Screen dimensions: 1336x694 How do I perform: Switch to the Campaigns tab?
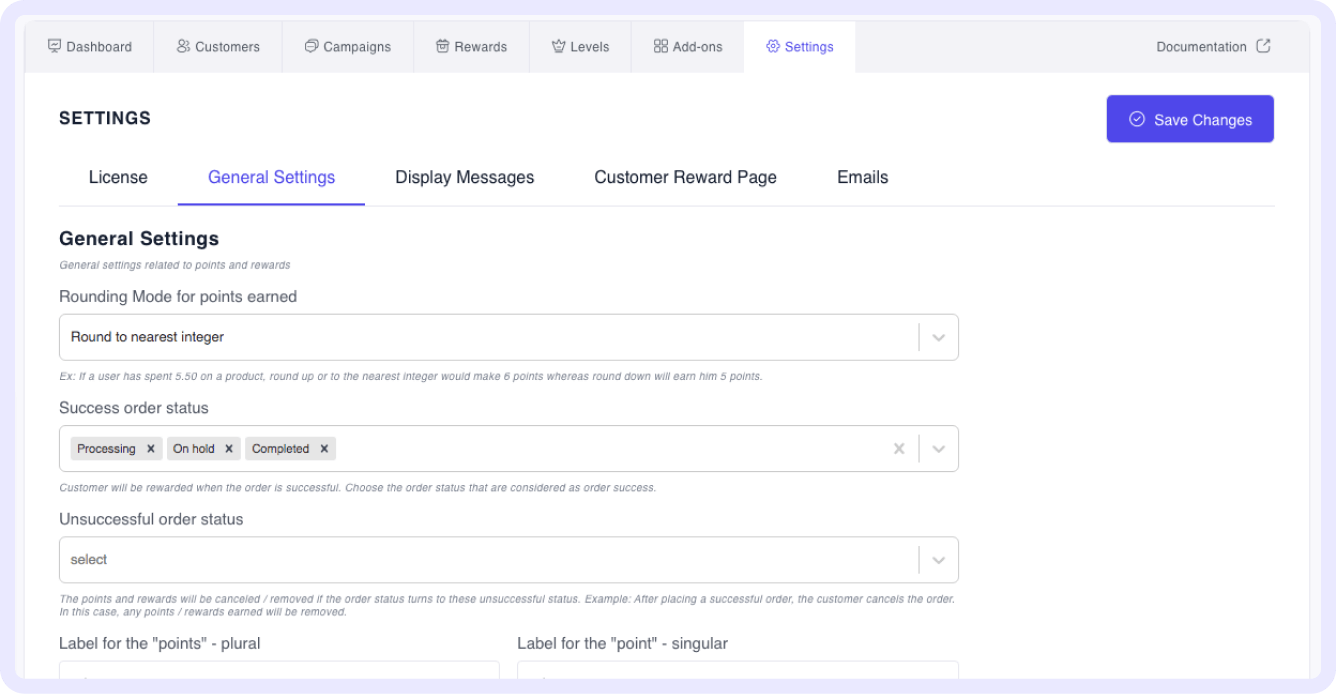(348, 47)
